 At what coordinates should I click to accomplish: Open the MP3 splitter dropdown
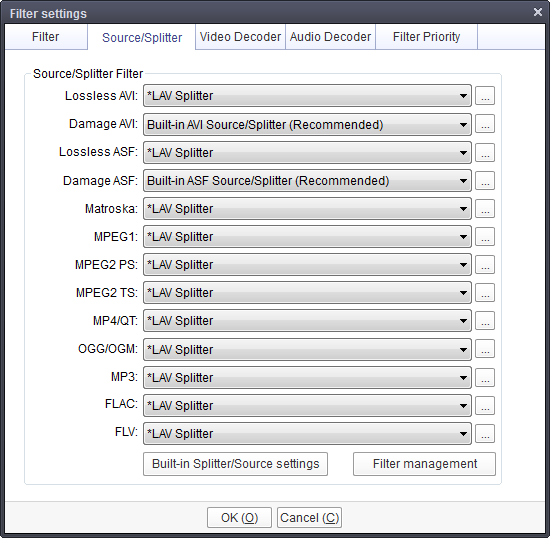(307, 378)
